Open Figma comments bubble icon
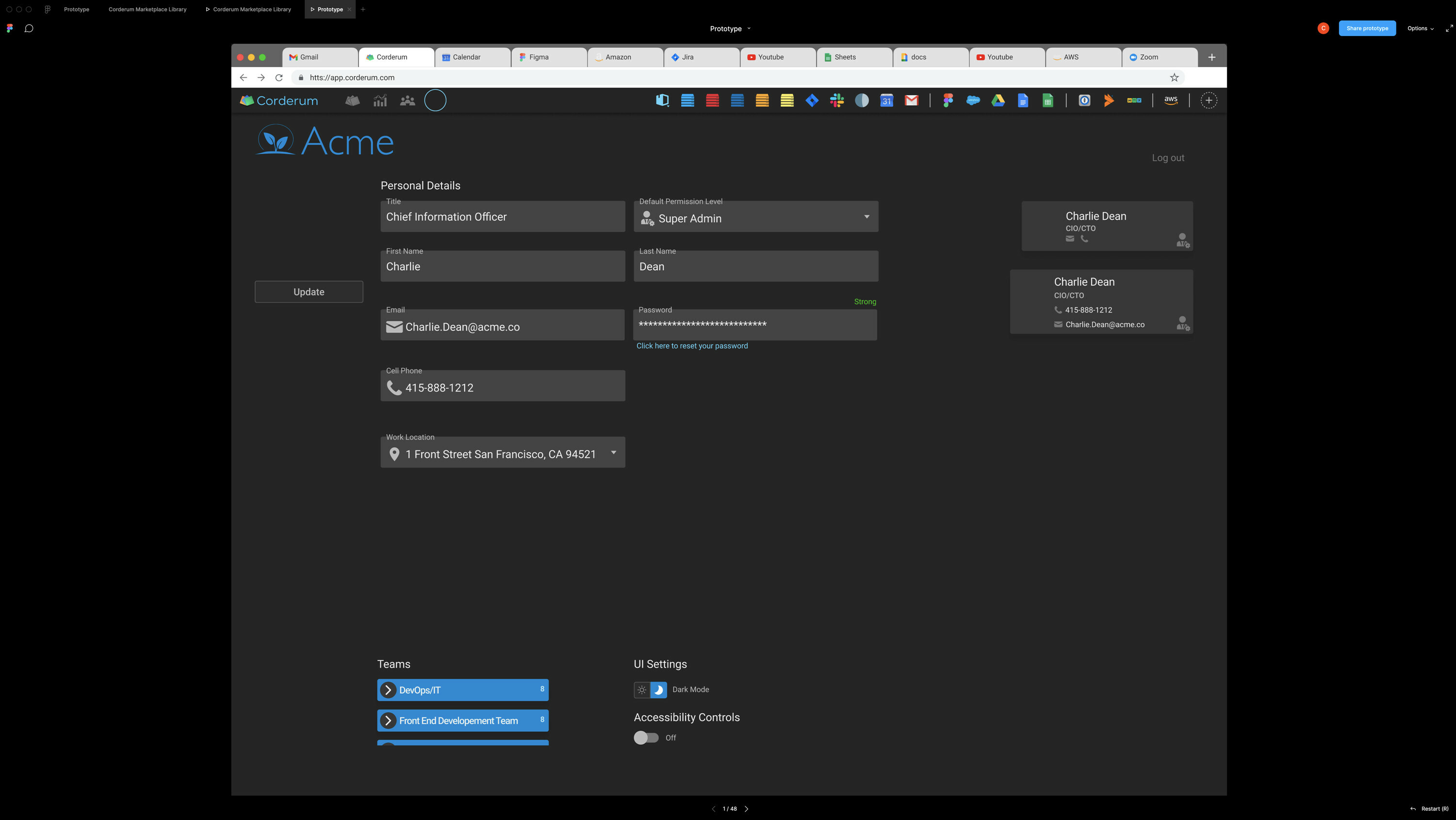Viewport: 1456px width, 820px height. (x=29, y=28)
